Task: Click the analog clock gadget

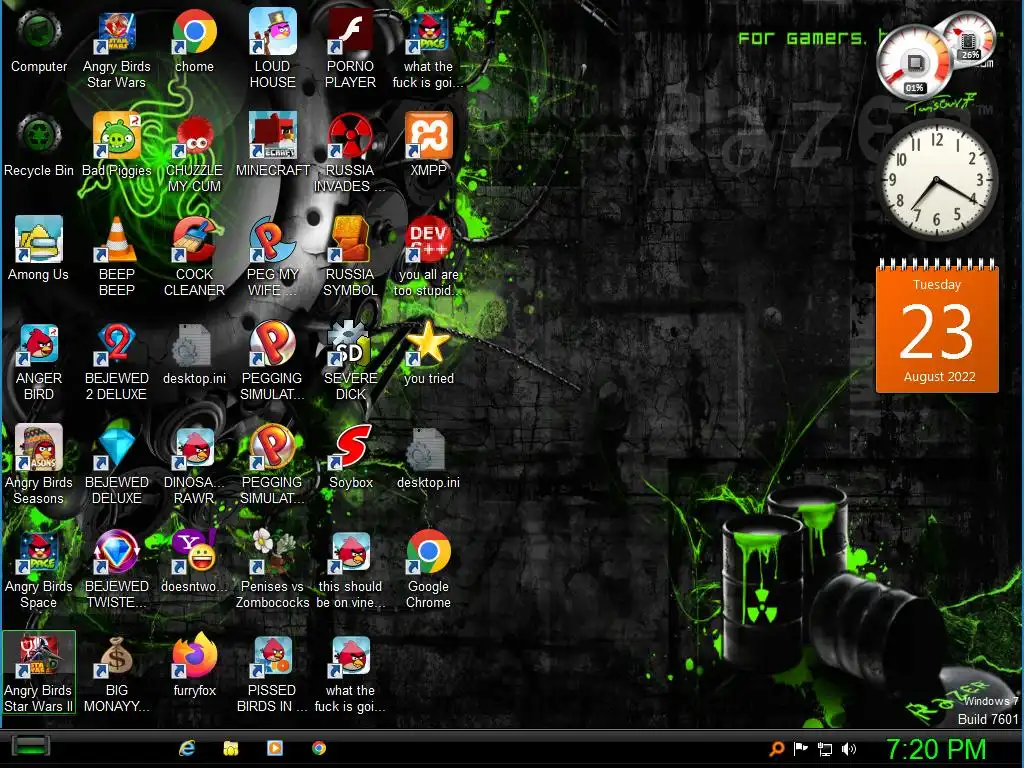Action: 936,180
